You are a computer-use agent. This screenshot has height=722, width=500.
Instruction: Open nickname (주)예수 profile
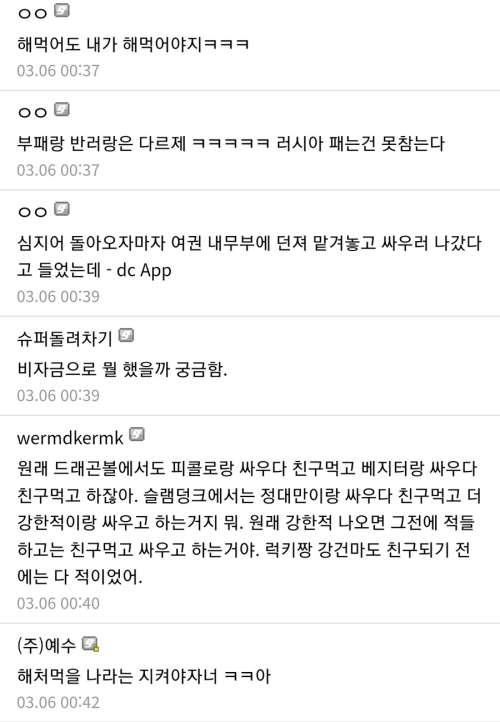point(46,646)
